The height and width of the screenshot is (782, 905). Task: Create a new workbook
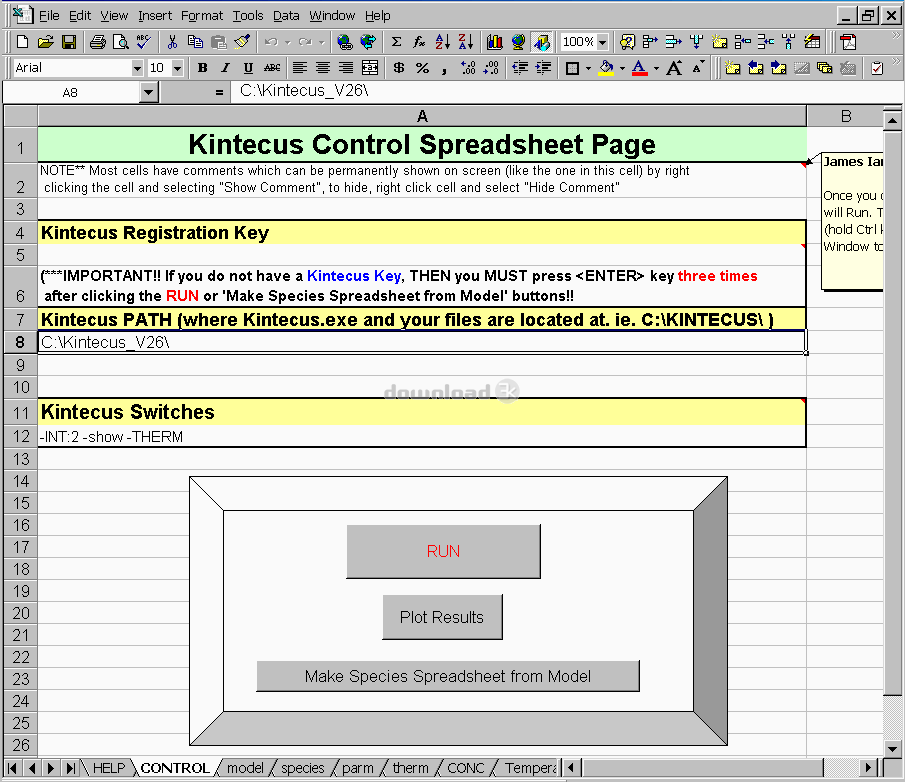(x=23, y=42)
